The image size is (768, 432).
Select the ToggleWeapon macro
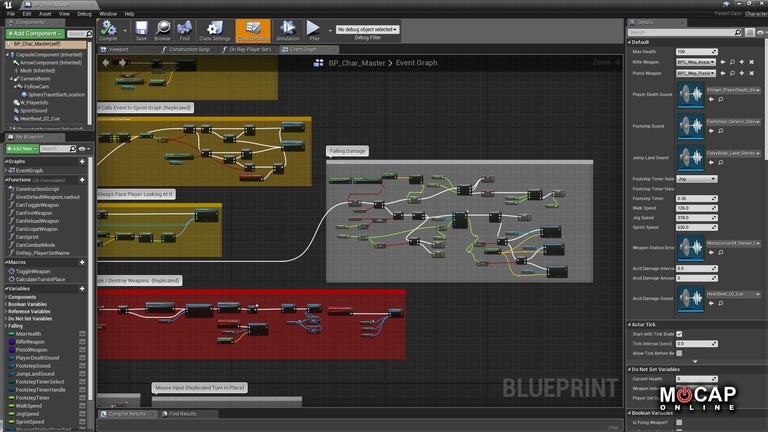(x=34, y=271)
